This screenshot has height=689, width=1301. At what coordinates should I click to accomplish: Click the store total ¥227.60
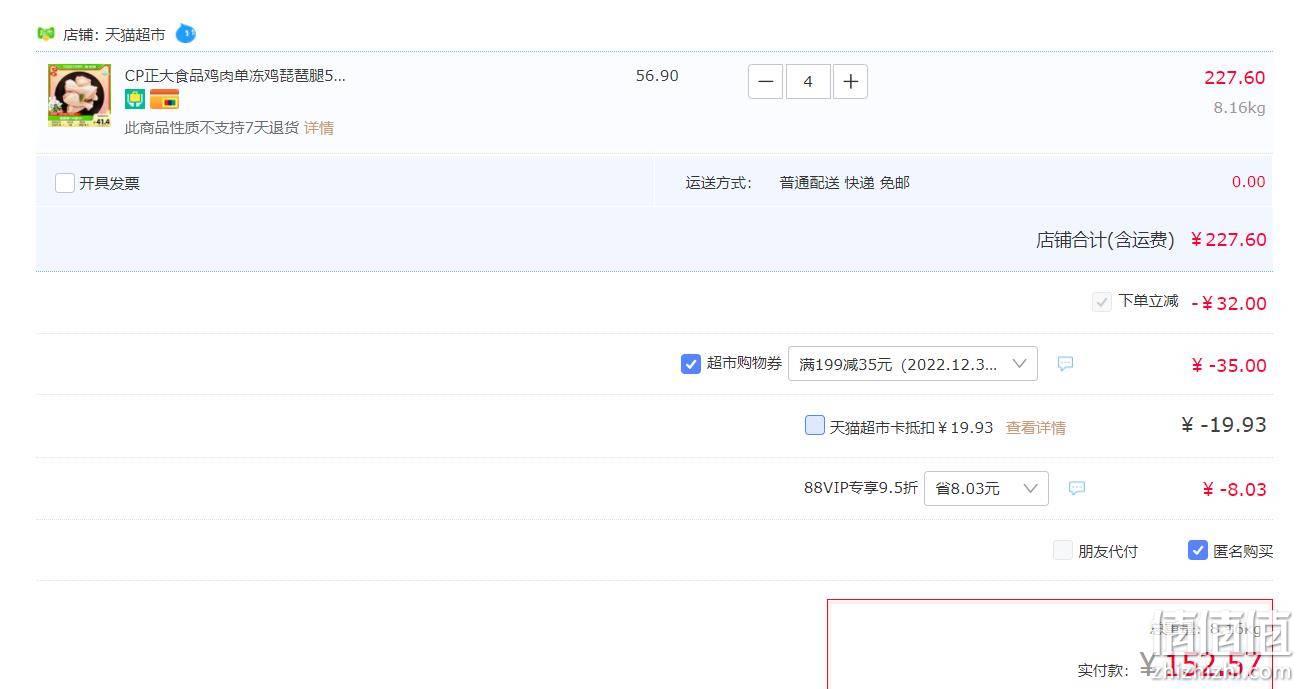(x=1229, y=240)
